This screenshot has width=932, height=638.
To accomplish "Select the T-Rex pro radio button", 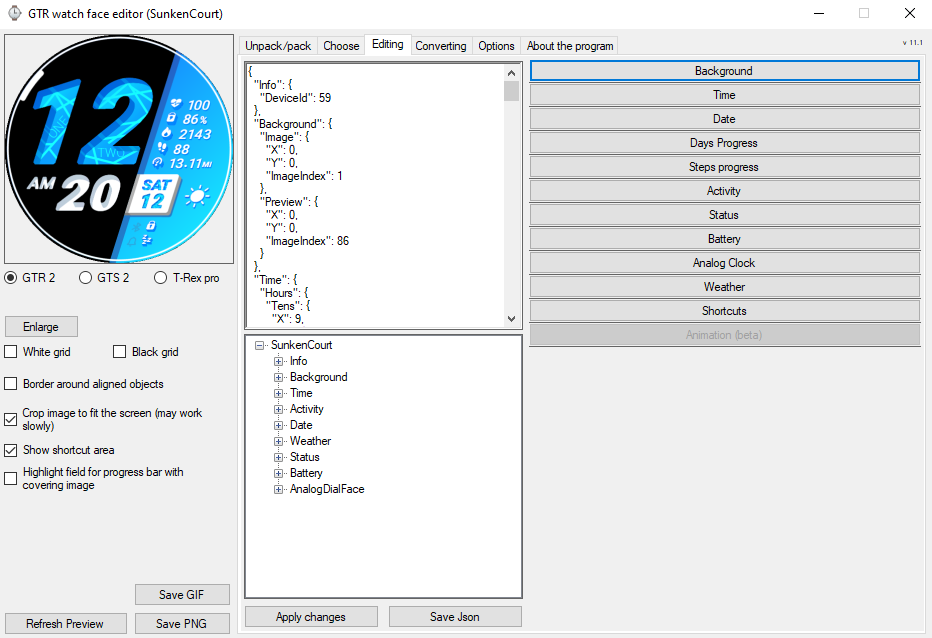I will (x=160, y=278).
